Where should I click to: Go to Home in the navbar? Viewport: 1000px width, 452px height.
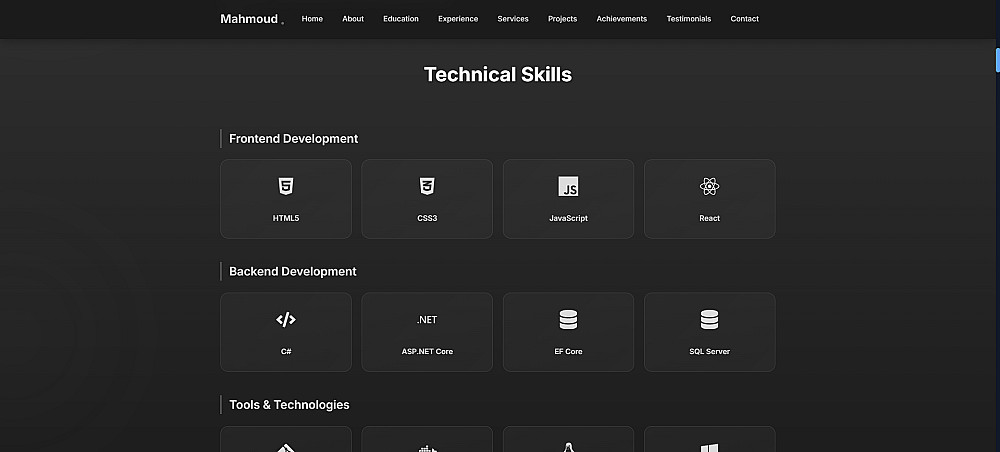(312, 19)
